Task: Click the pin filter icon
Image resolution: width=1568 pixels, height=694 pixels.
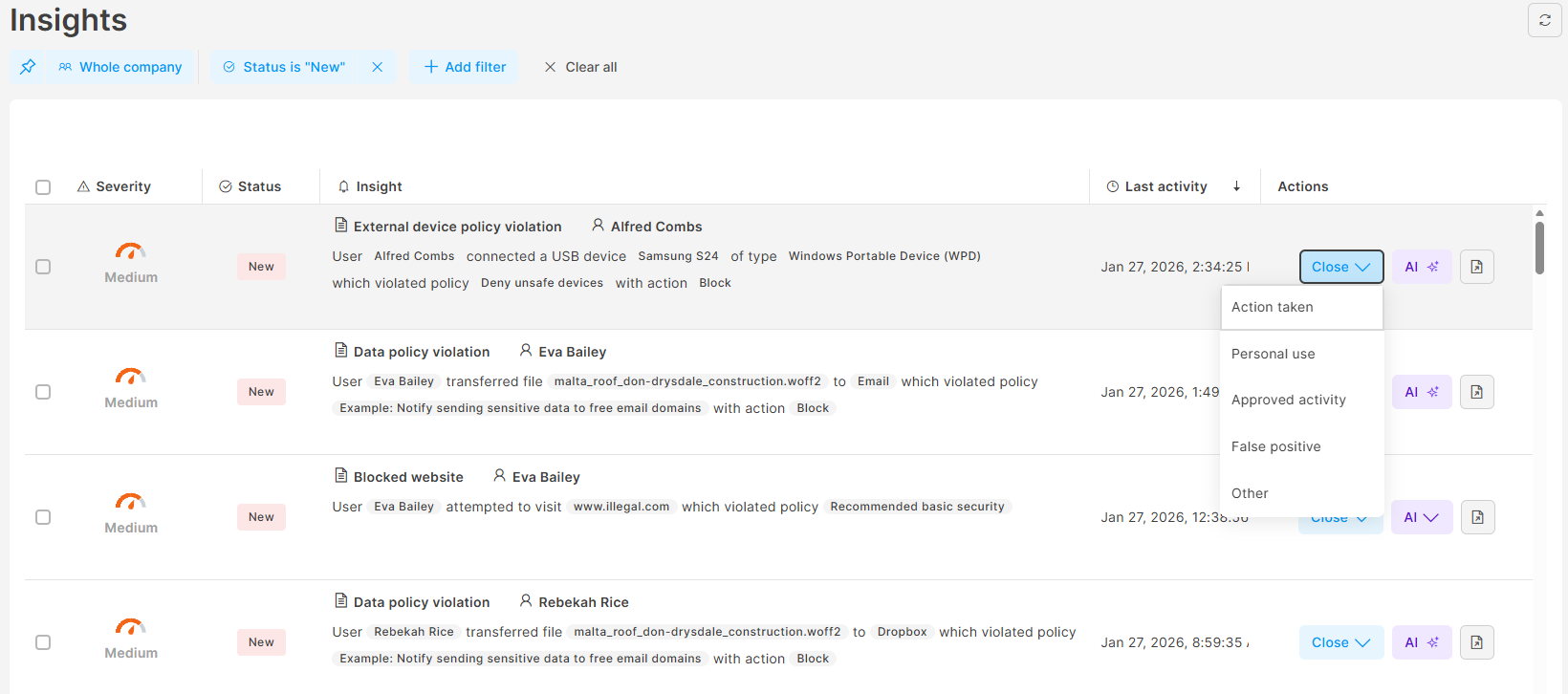Action: [x=28, y=67]
